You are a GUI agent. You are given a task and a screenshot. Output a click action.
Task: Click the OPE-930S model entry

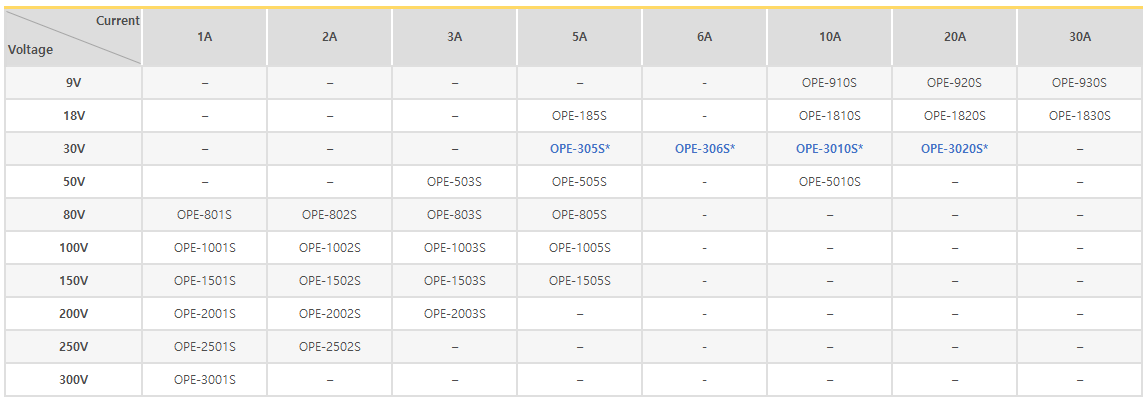[x=1079, y=83]
